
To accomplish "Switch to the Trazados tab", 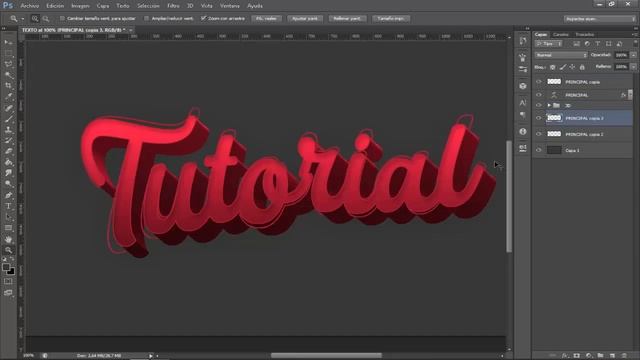I will 584,35.
